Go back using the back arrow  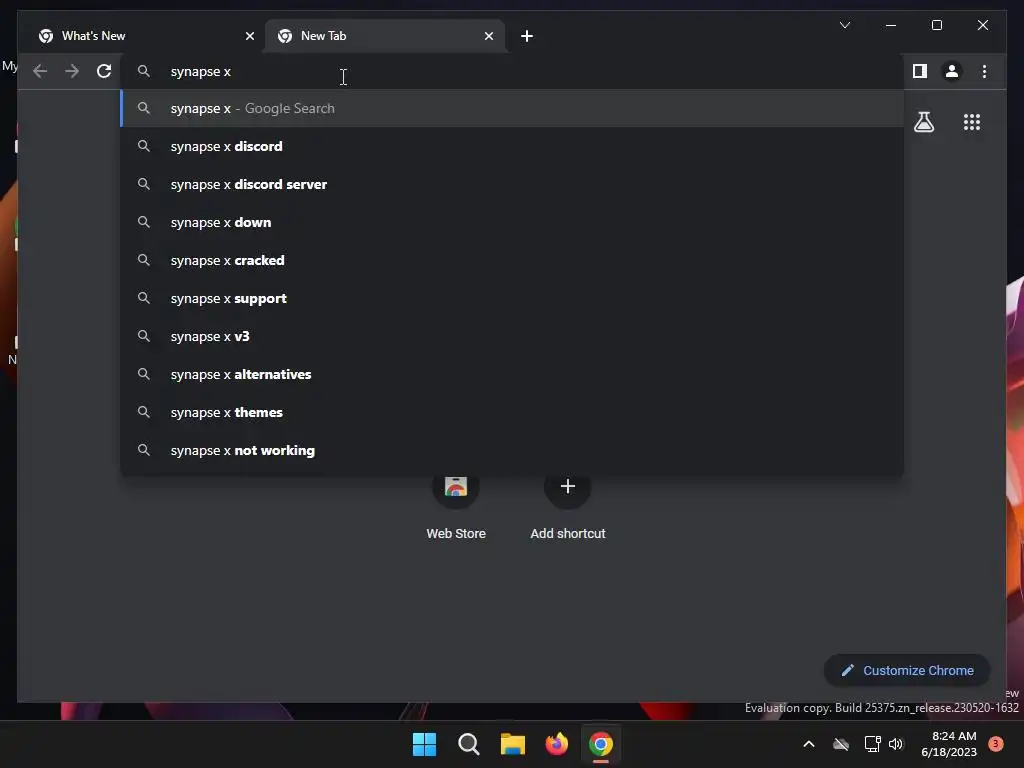[x=40, y=71]
